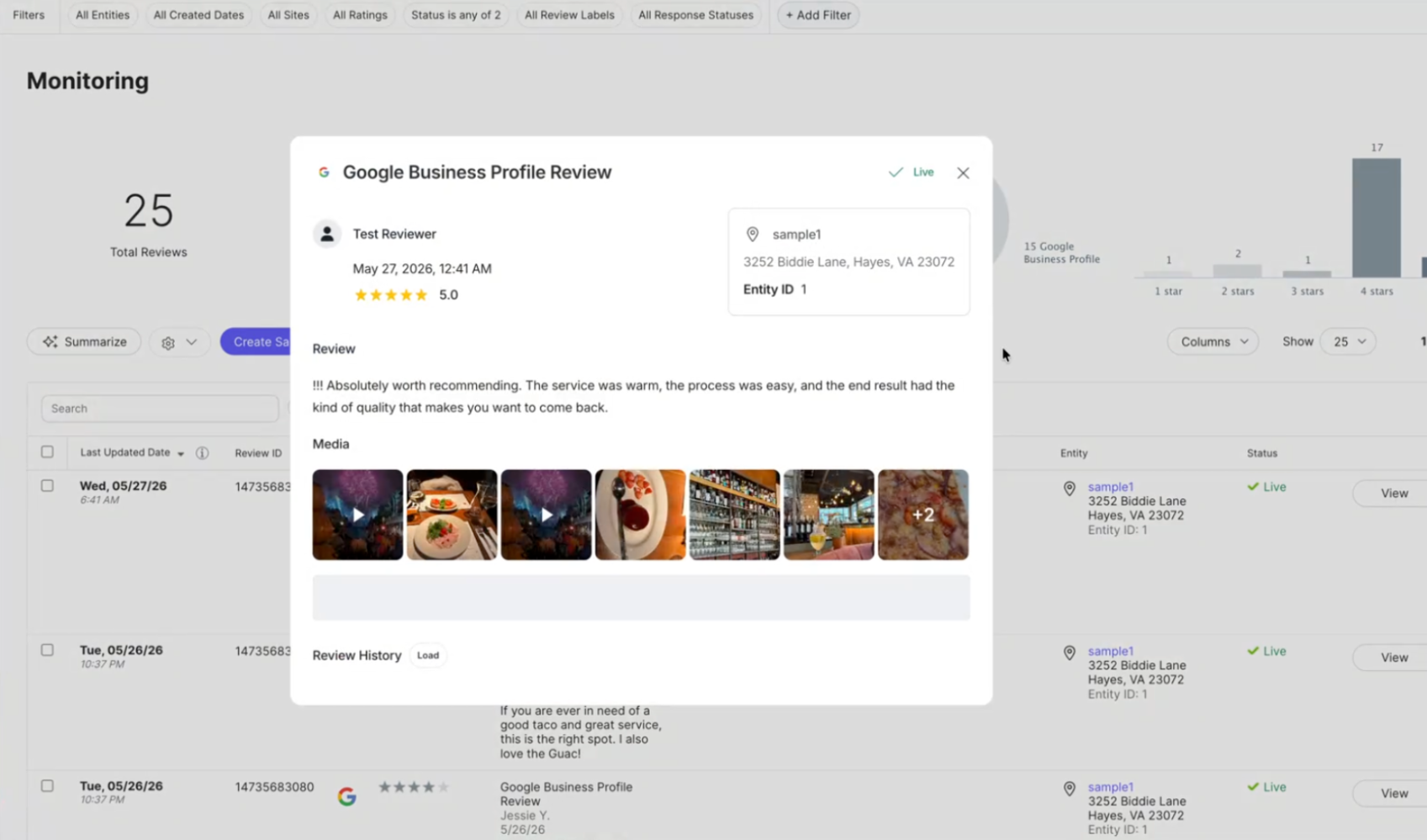Sort by Last Updated Date arrow
Viewport: 1427px width, 840px height.
point(181,454)
